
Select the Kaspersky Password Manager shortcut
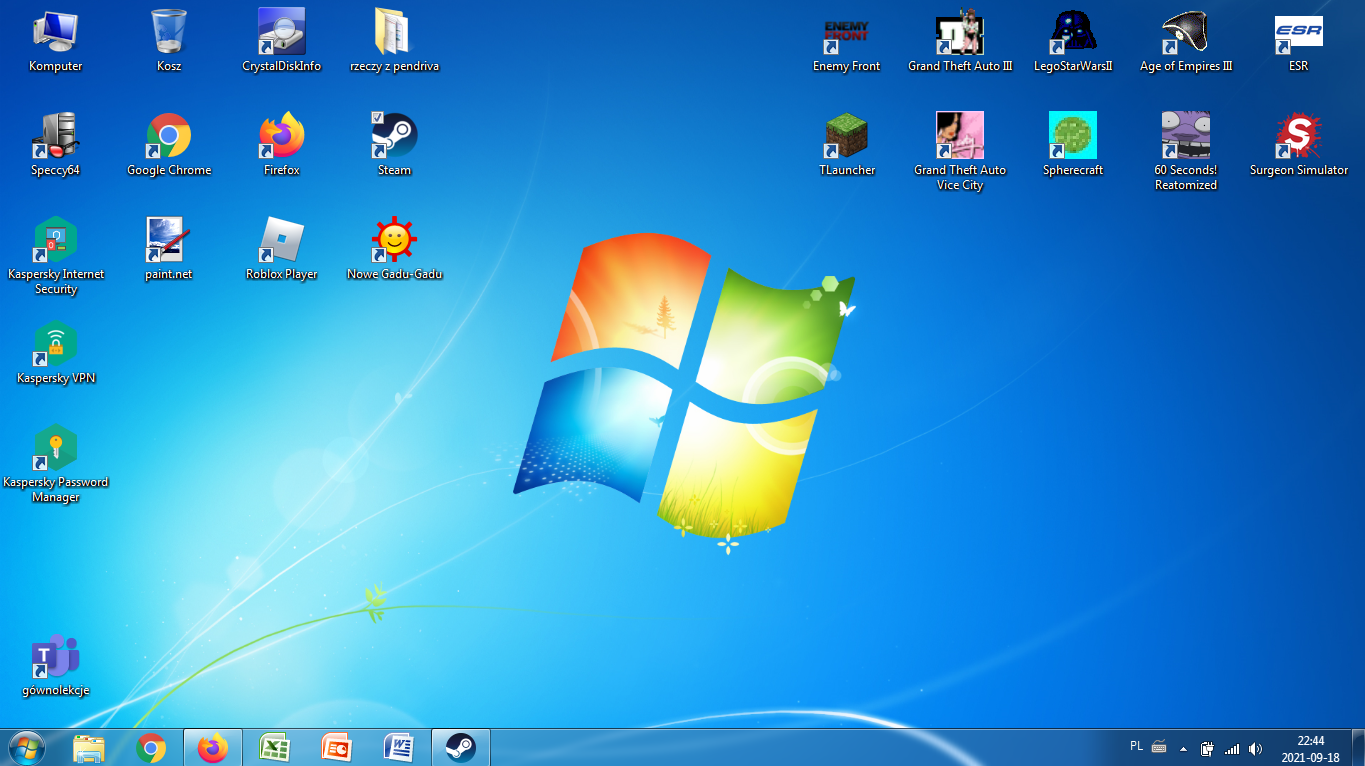[x=56, y=464]
